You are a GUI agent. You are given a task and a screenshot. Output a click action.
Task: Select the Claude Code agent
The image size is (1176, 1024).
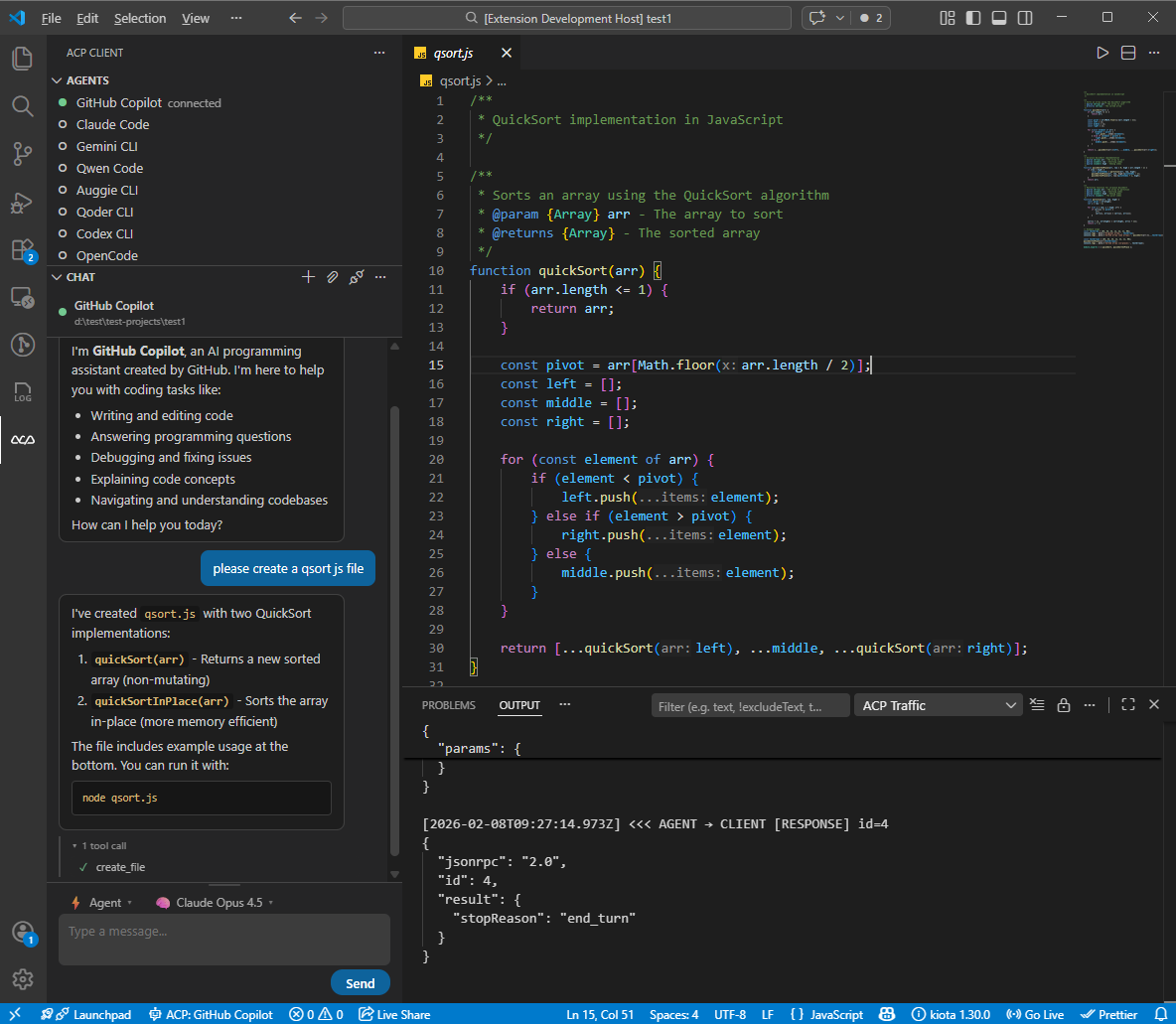(112, 124)
